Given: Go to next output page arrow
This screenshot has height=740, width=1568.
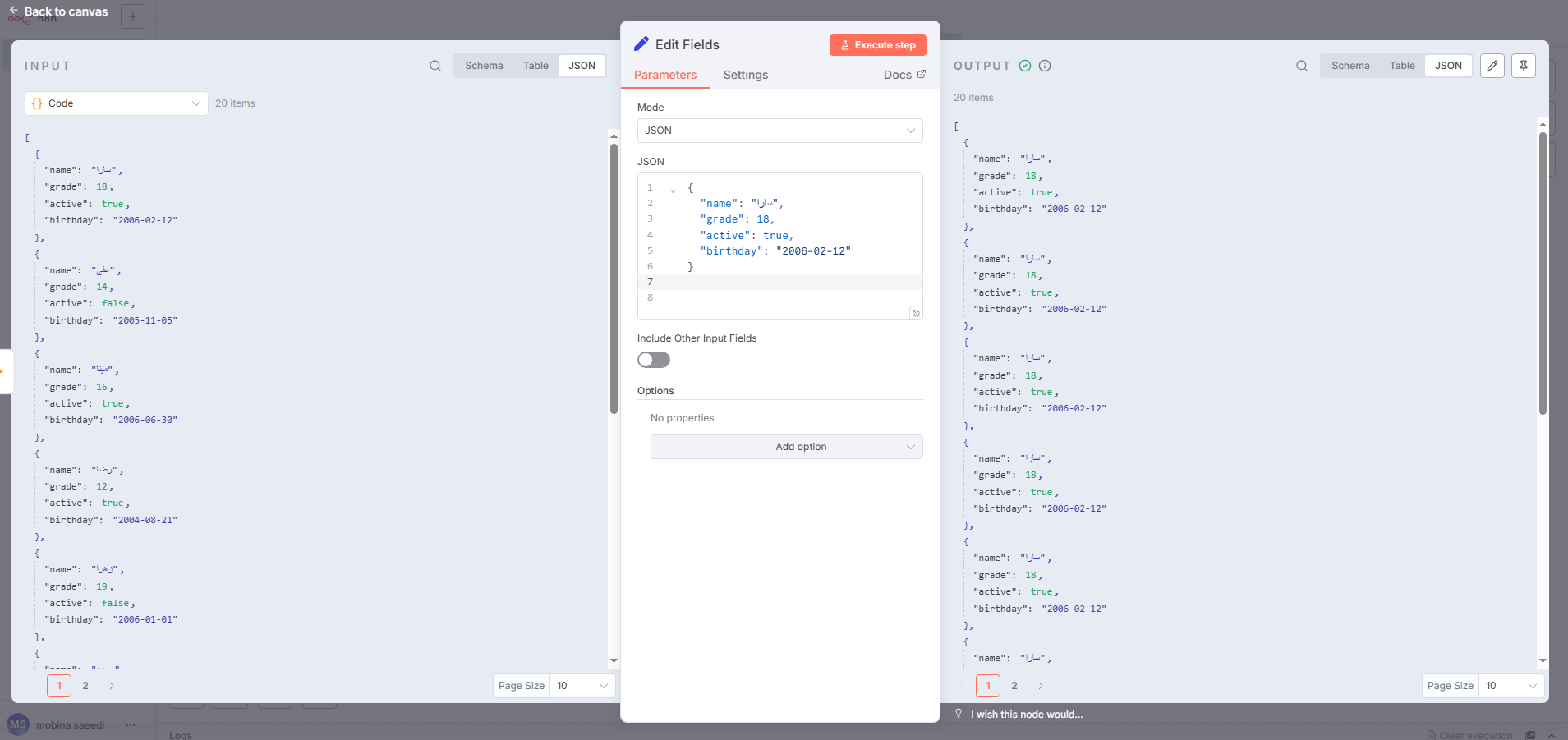Looking at the screenshot, I should pos(1041,686).
